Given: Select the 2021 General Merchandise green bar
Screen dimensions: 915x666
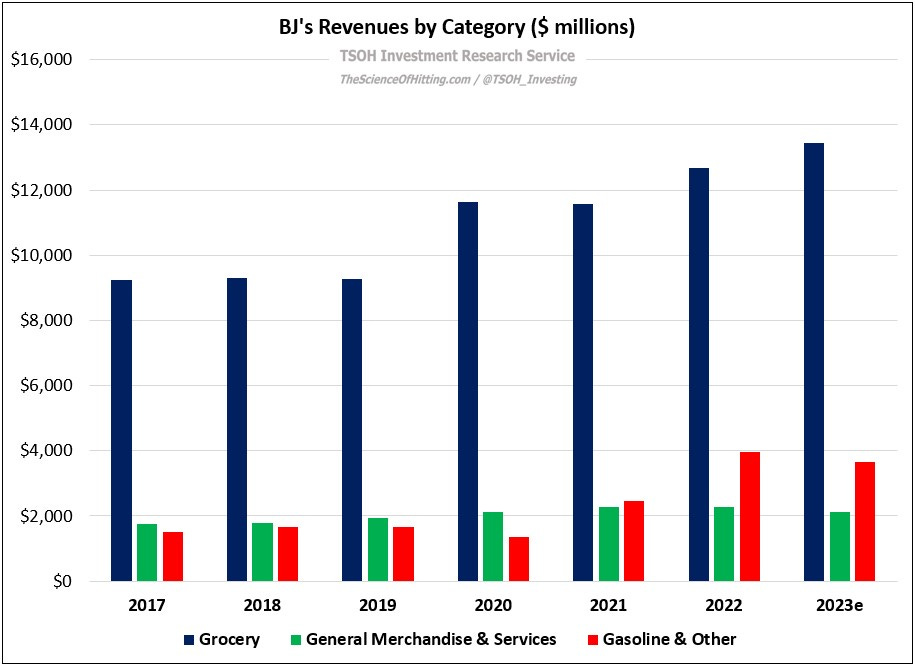Looking at the screenshot, I should click(609, 545).
